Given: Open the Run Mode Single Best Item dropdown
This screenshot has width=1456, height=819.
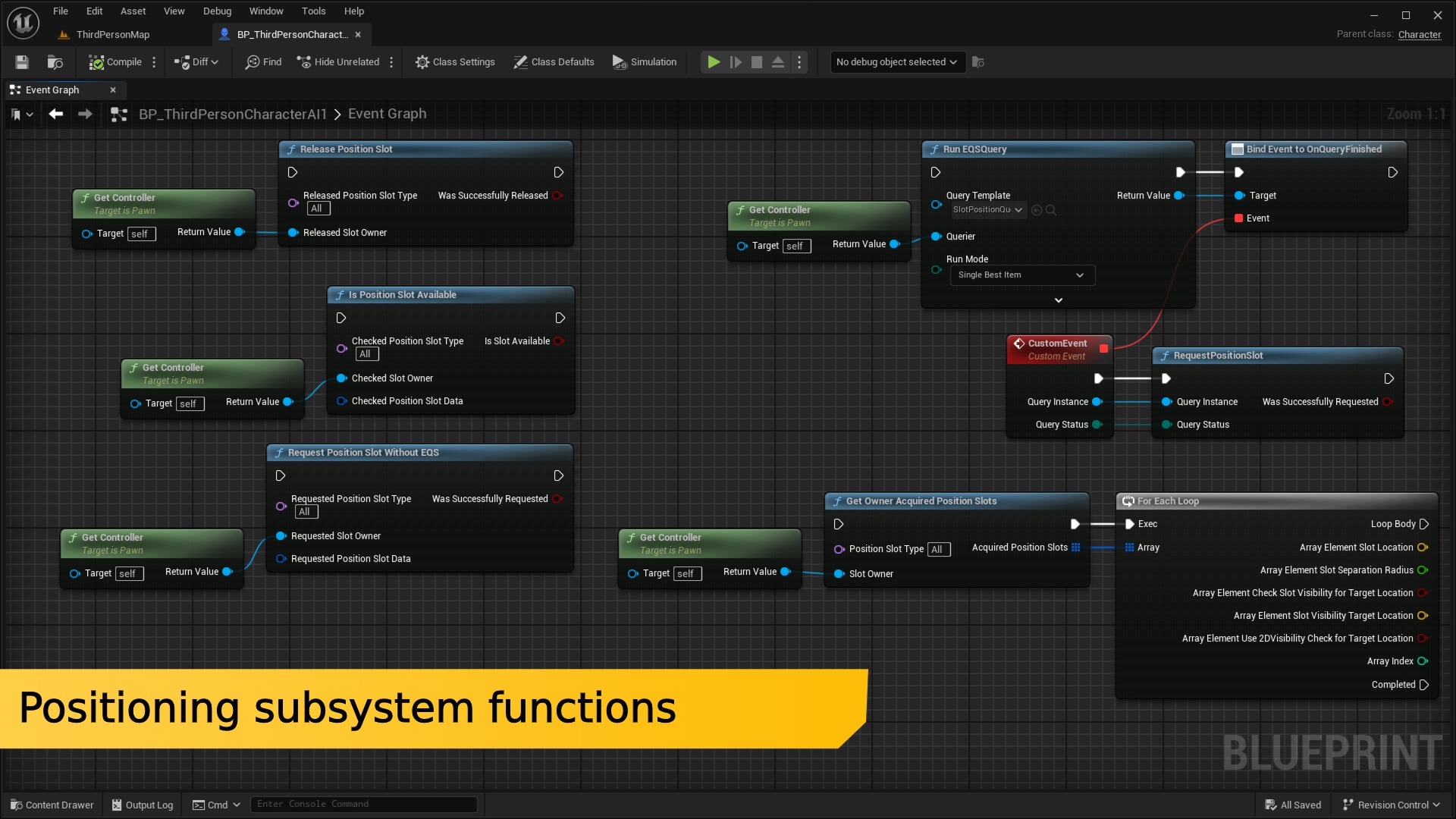Looking at the screenshot, I should click(x=1021, y=275).
